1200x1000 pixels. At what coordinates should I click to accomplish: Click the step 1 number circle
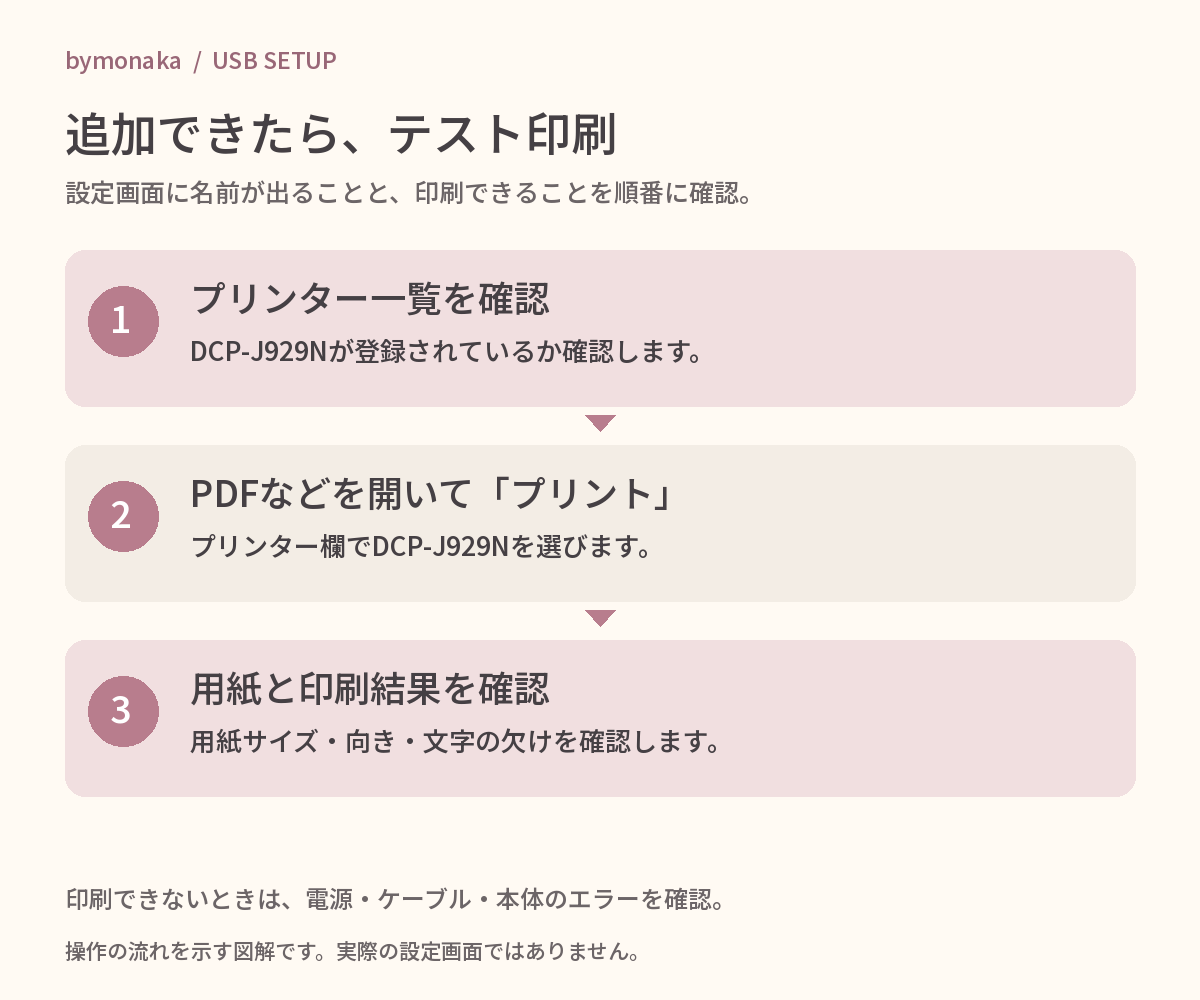[123, 321]
